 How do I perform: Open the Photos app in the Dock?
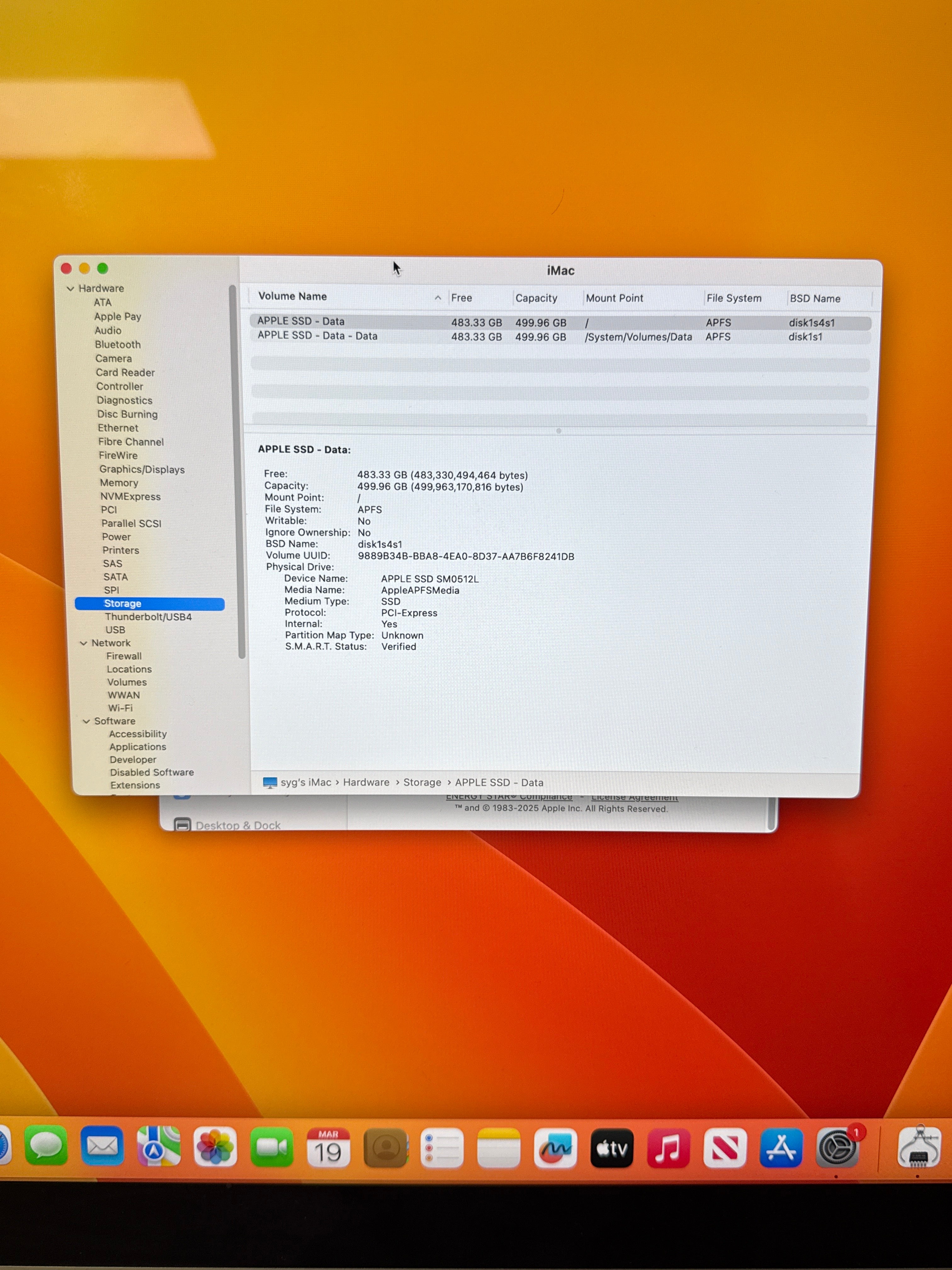tap(215, 1147)
